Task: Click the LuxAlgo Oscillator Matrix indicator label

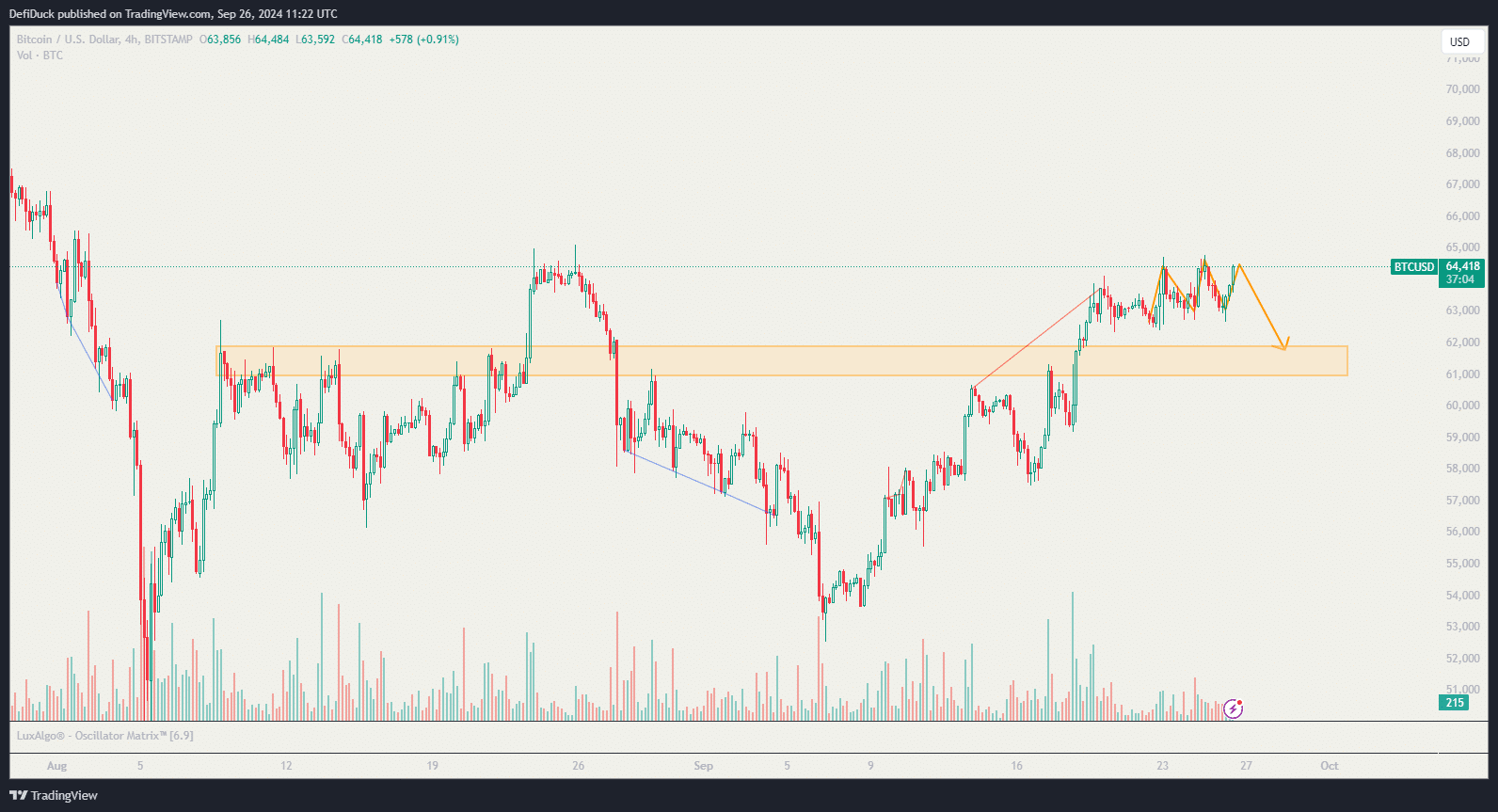Action: tap(104, 736)
